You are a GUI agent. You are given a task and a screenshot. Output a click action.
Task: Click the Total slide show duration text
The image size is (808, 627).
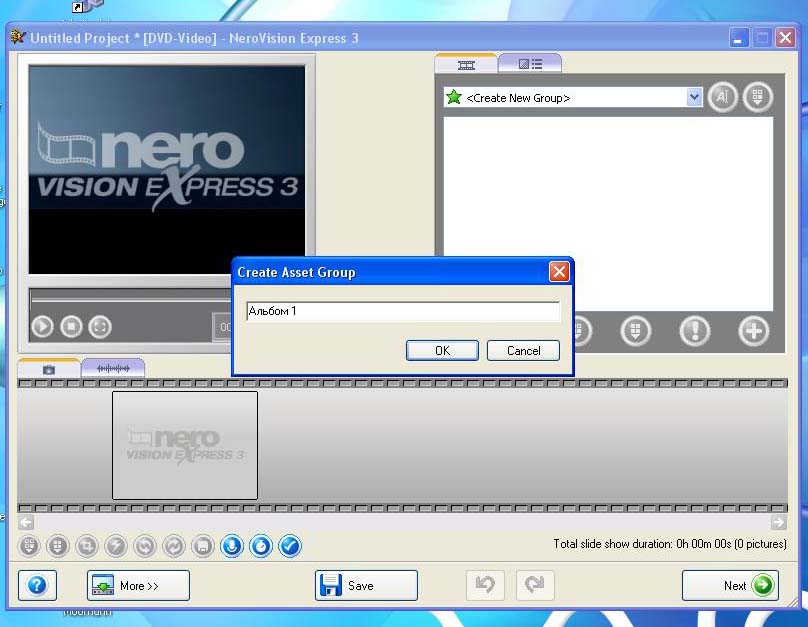pos(669,544)
